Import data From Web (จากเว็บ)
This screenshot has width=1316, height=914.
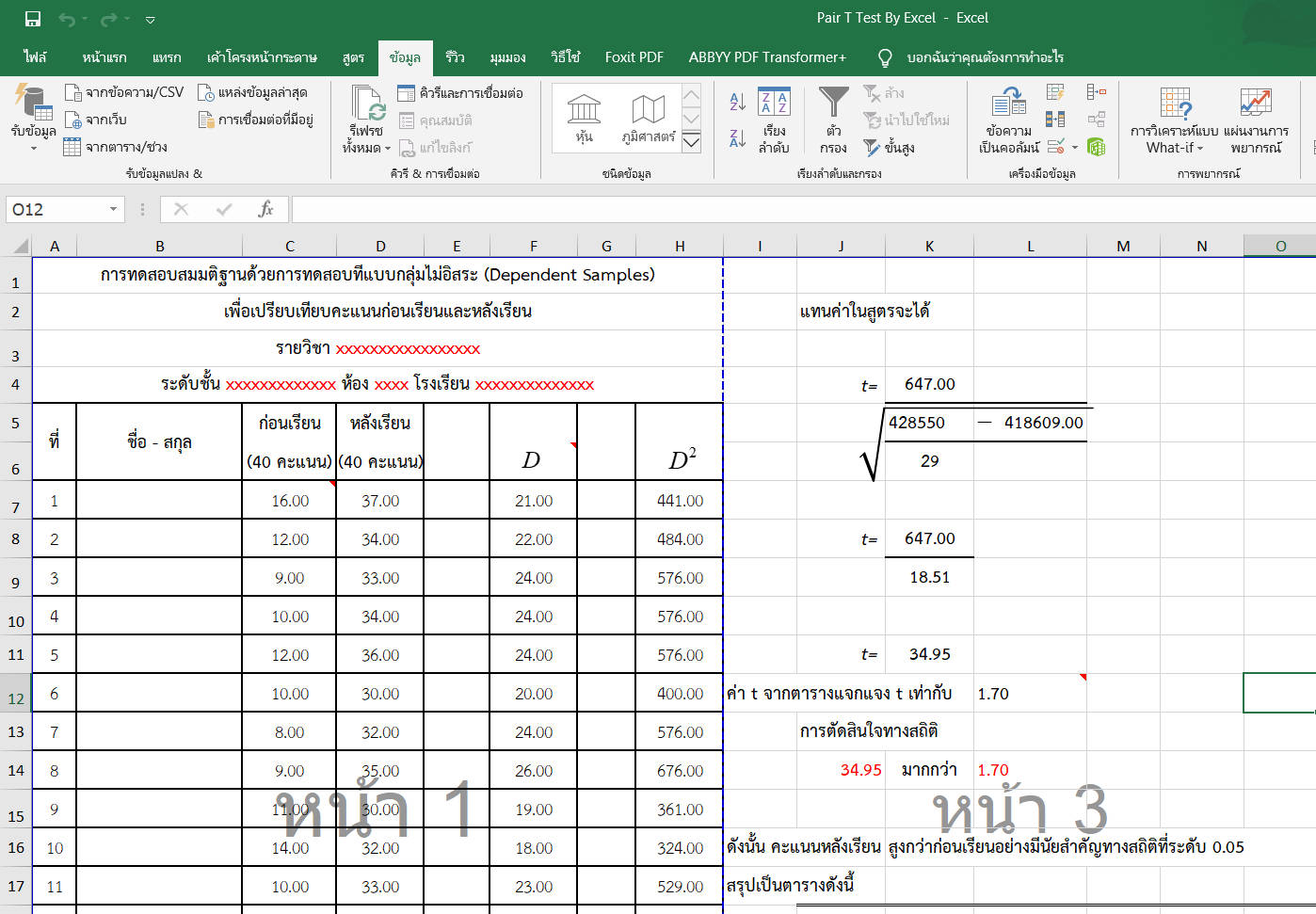95,120
